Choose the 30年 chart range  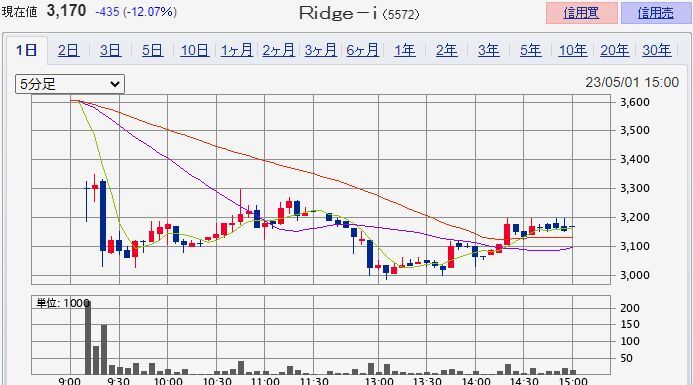tap(657, 50)
